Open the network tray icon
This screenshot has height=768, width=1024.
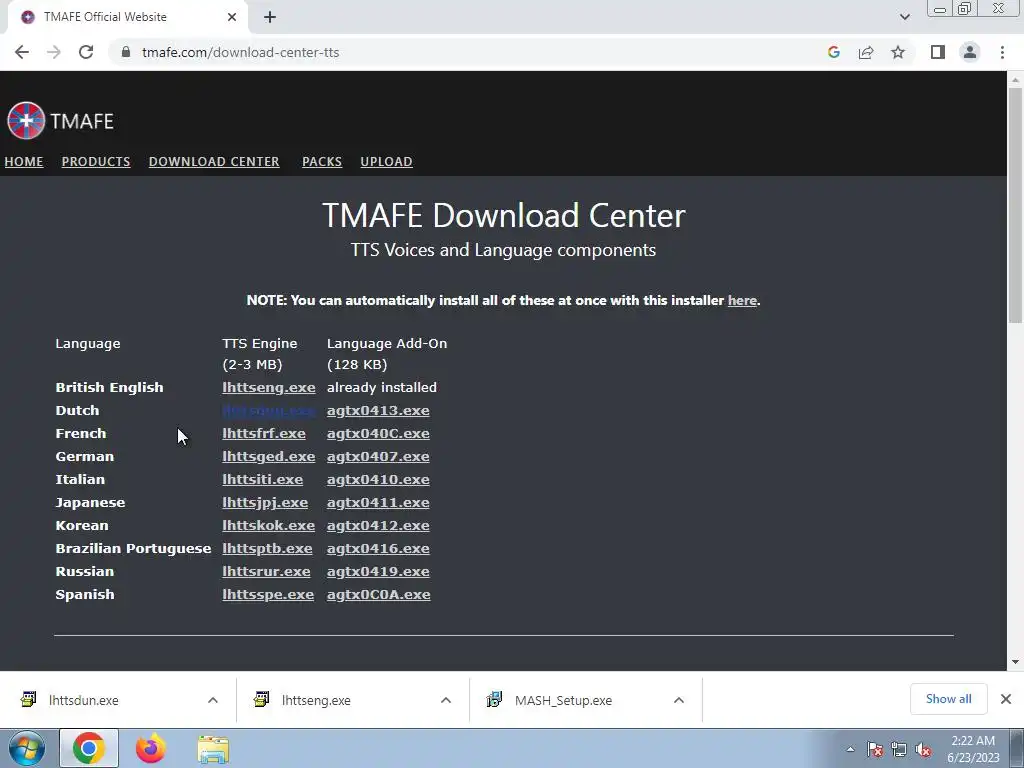click(x=899, y=749)
